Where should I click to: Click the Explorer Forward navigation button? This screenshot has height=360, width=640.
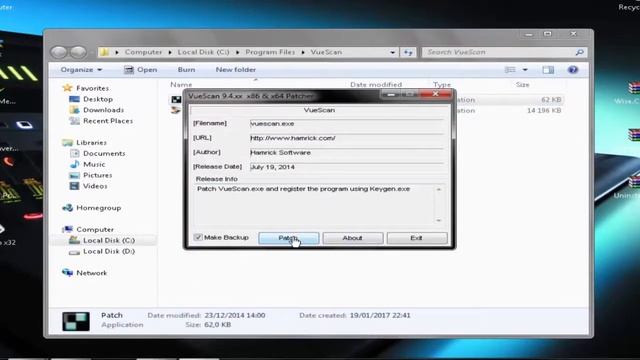pyautogui.click(x=78, y=52)
